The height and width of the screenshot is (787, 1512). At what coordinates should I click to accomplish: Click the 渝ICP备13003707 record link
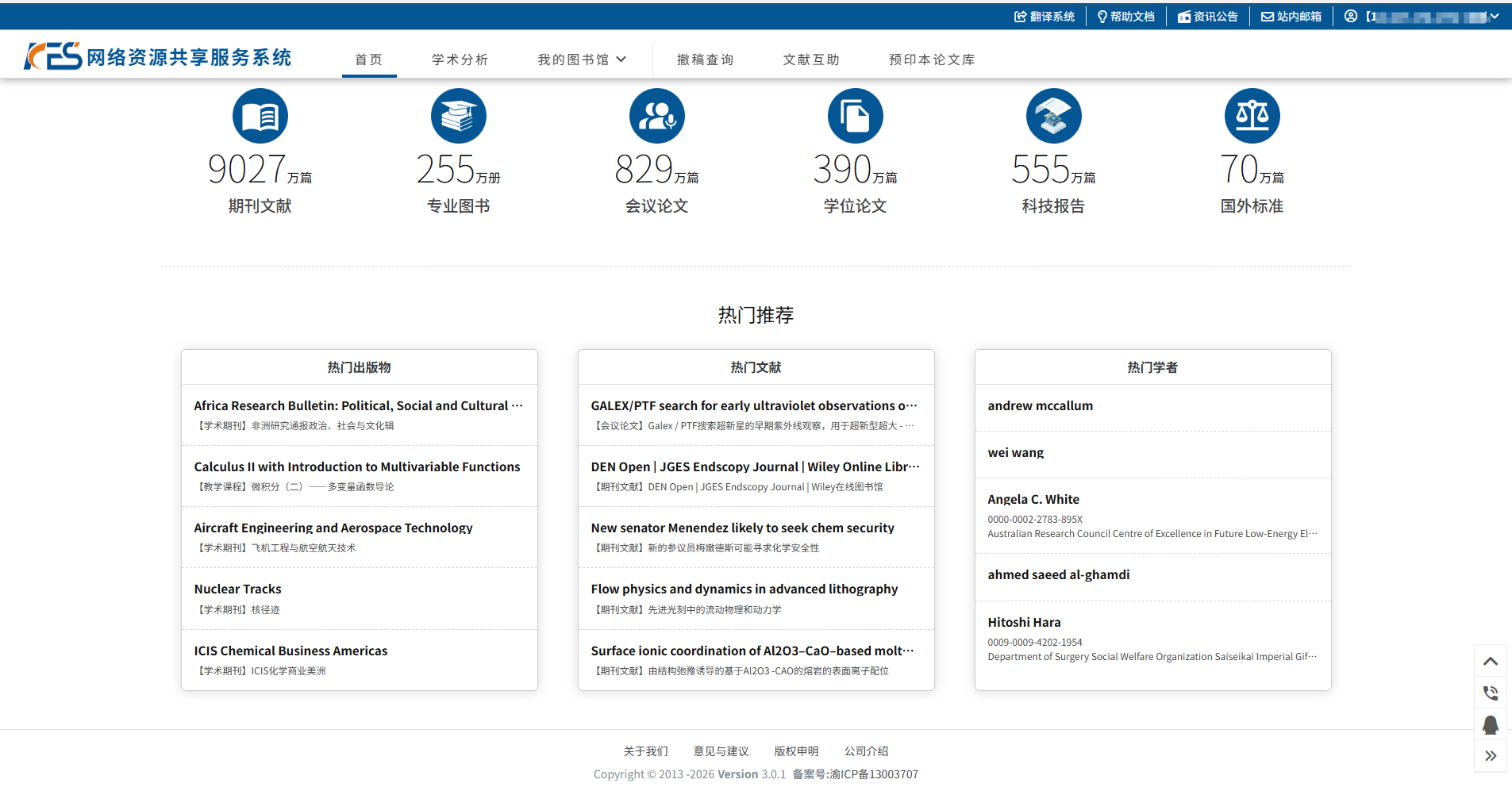tap(874, 774)
